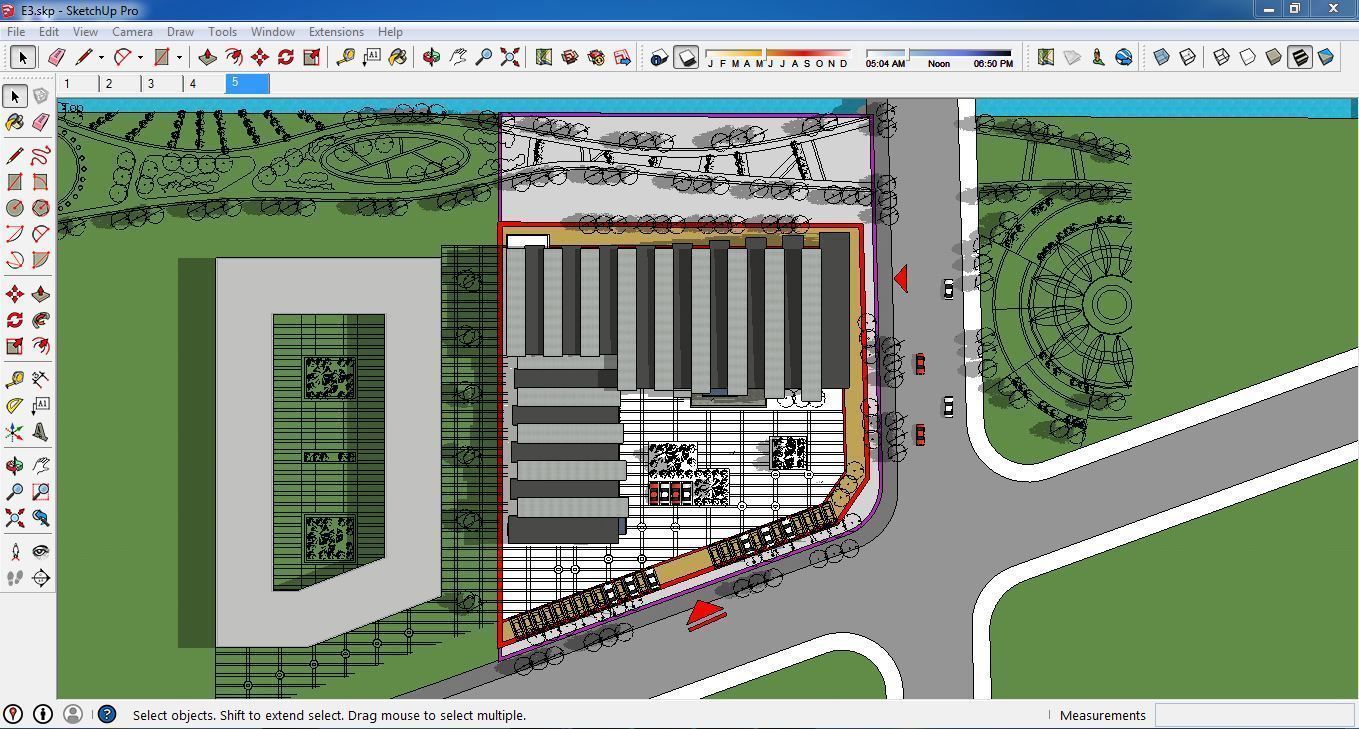Open the Window menu
Image resolution: width=1359 pixels, height=729 pixels.
(x=272, y=32)
